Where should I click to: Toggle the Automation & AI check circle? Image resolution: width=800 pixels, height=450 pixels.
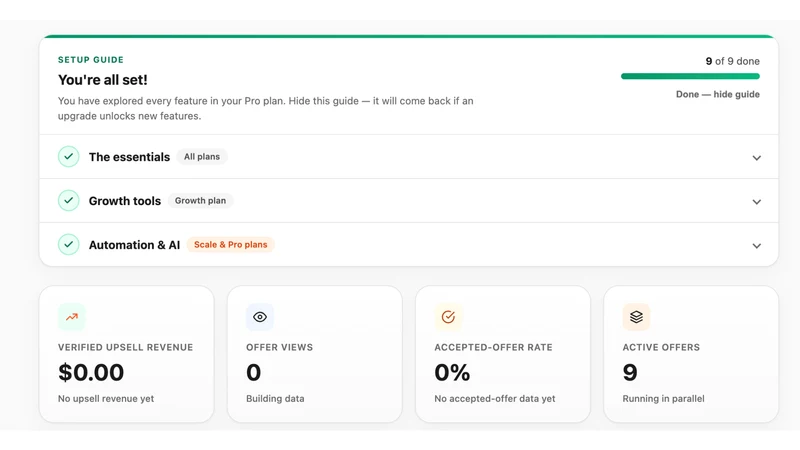68,244
